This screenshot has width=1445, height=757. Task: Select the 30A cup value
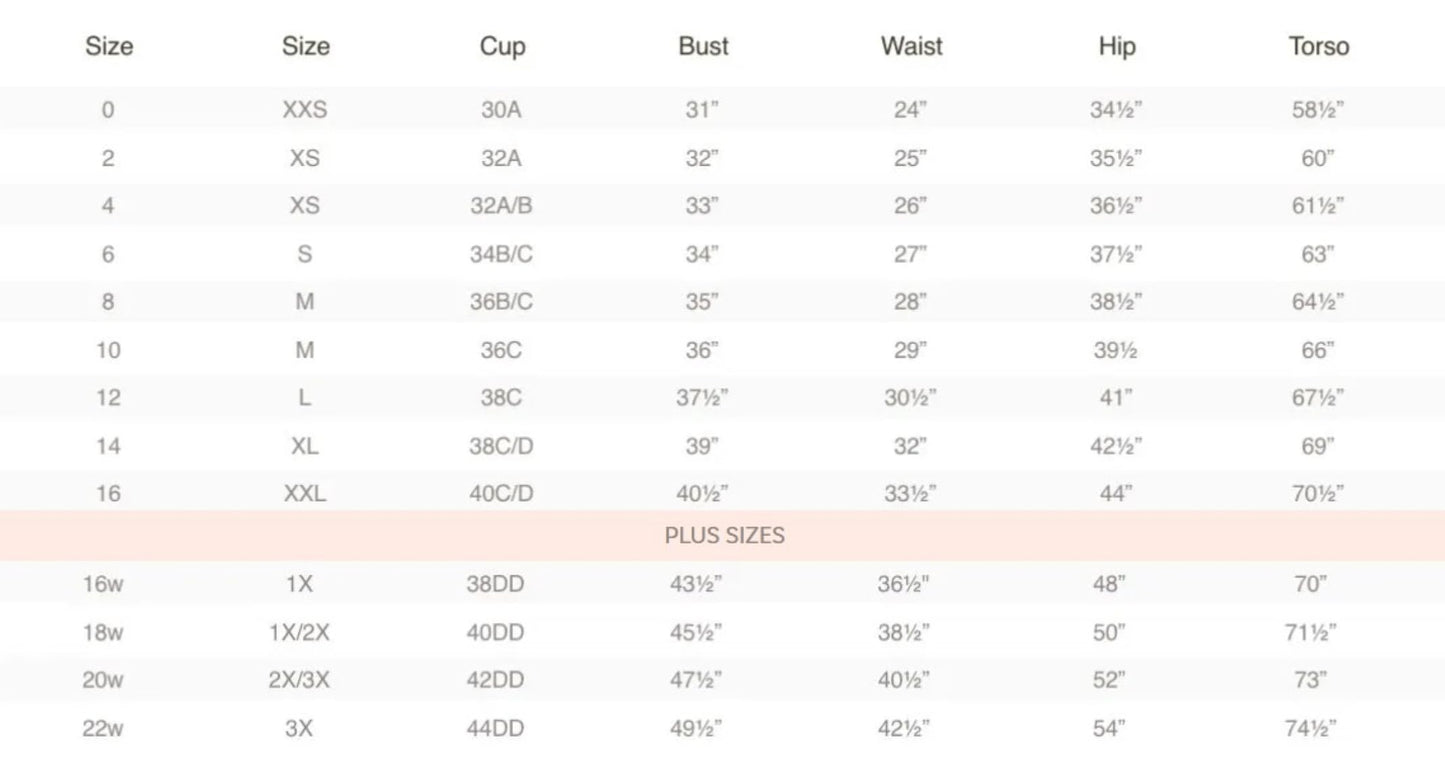coord(501,110)
